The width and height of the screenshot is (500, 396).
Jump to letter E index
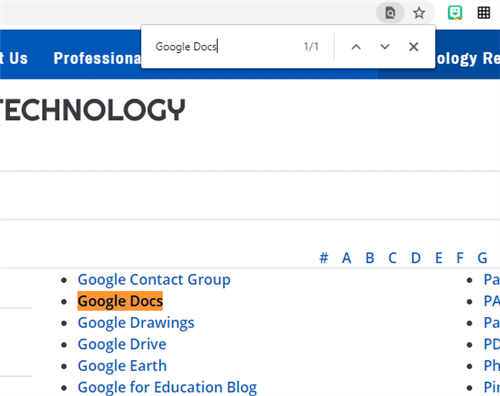point(439,258)
